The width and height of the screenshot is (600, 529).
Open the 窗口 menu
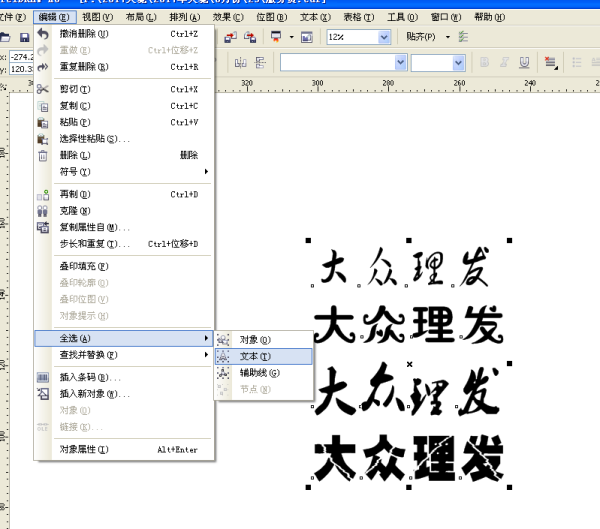point(446,17)
